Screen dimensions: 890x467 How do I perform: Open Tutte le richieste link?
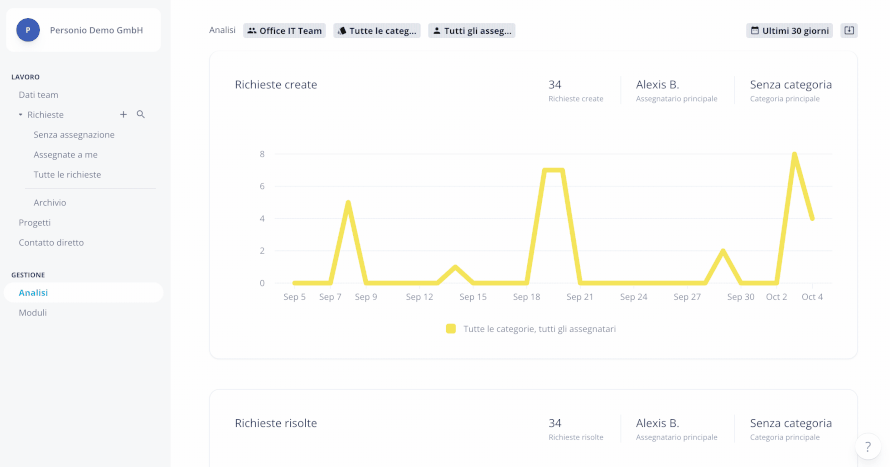click(x=67, y=174)
